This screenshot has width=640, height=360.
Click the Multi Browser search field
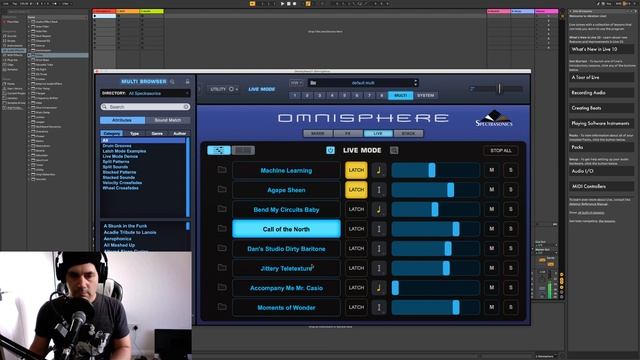click(x=145, y=107)
